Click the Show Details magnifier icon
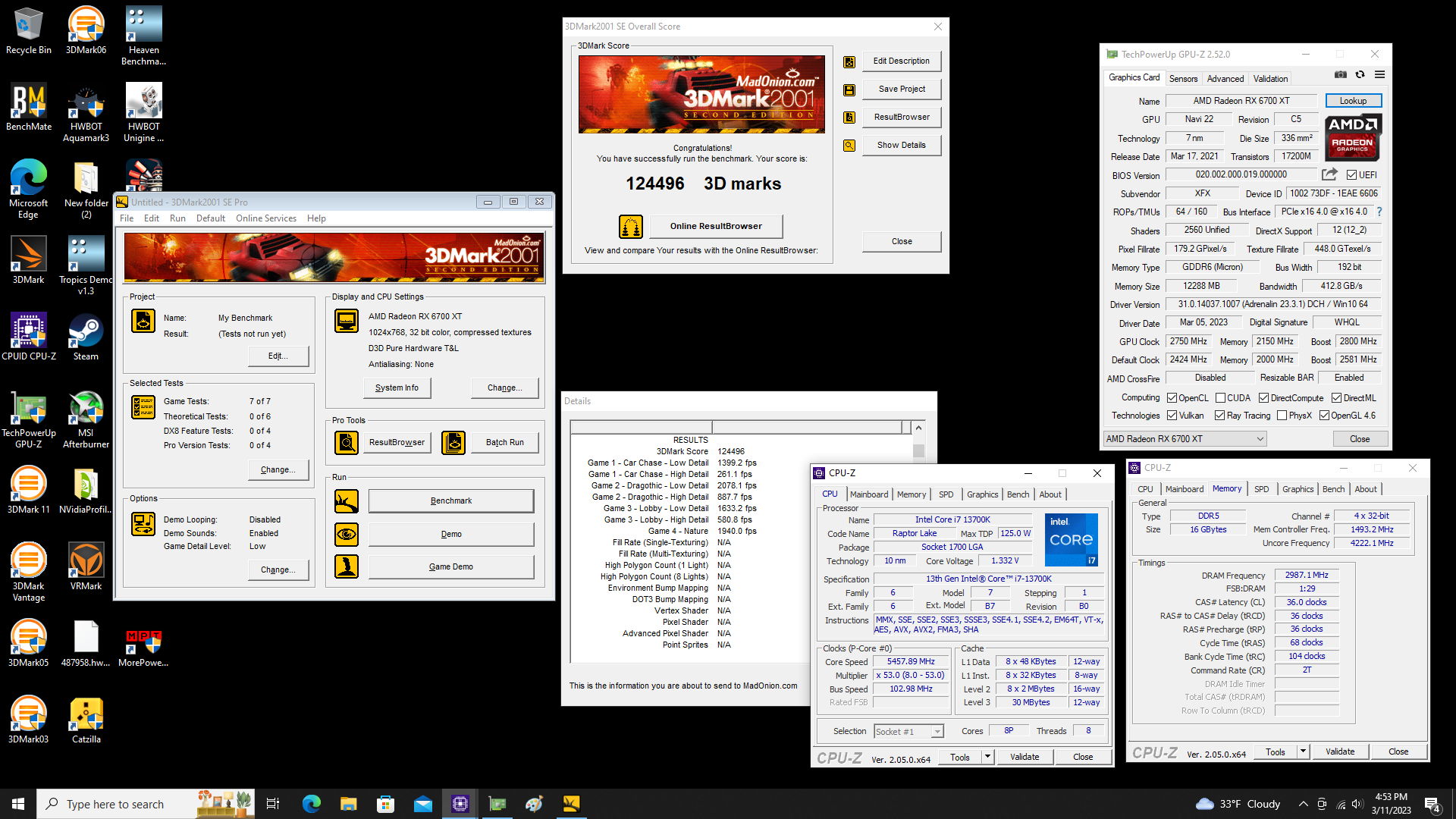Viewport: 1456px width, 819px height. coord(849,146)
